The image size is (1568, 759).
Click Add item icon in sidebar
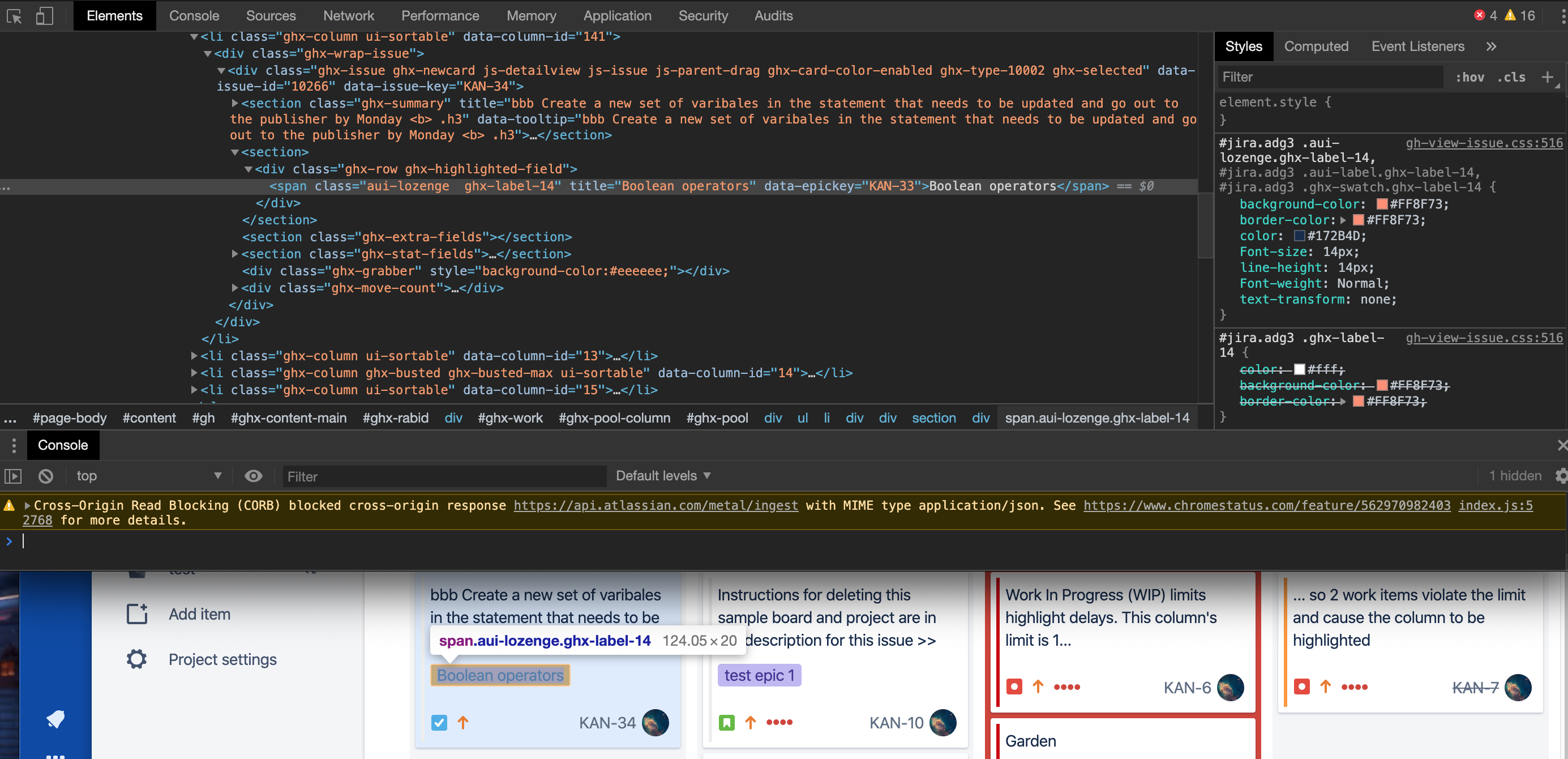tap(137, 614)
